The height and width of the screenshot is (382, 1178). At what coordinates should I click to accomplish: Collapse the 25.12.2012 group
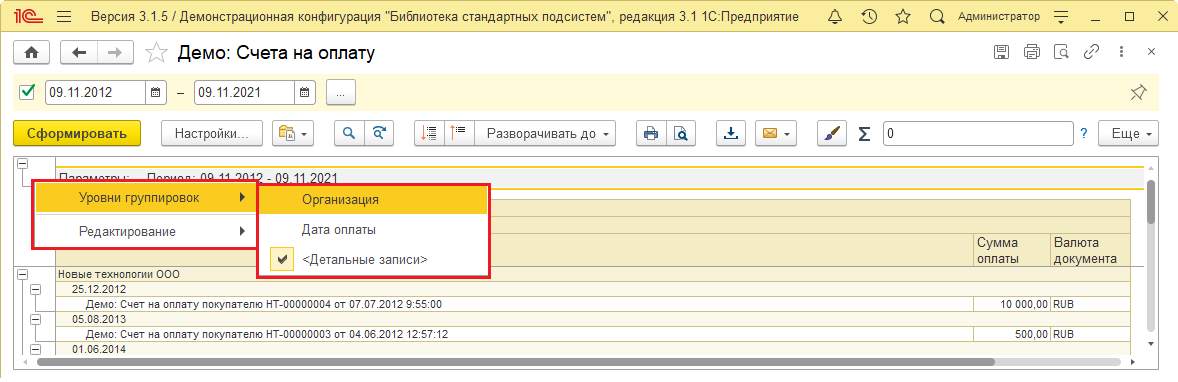pyautogui.click(x=34, y=289)
